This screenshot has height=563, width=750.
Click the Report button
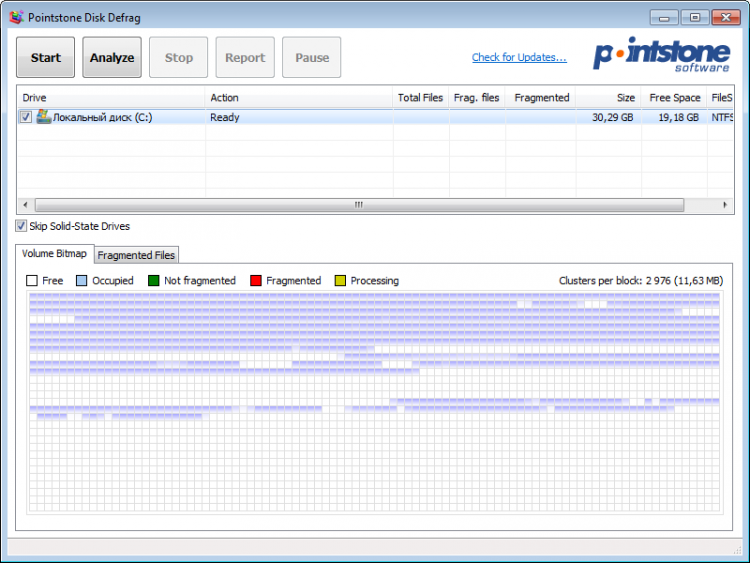[x=245, y=57]
